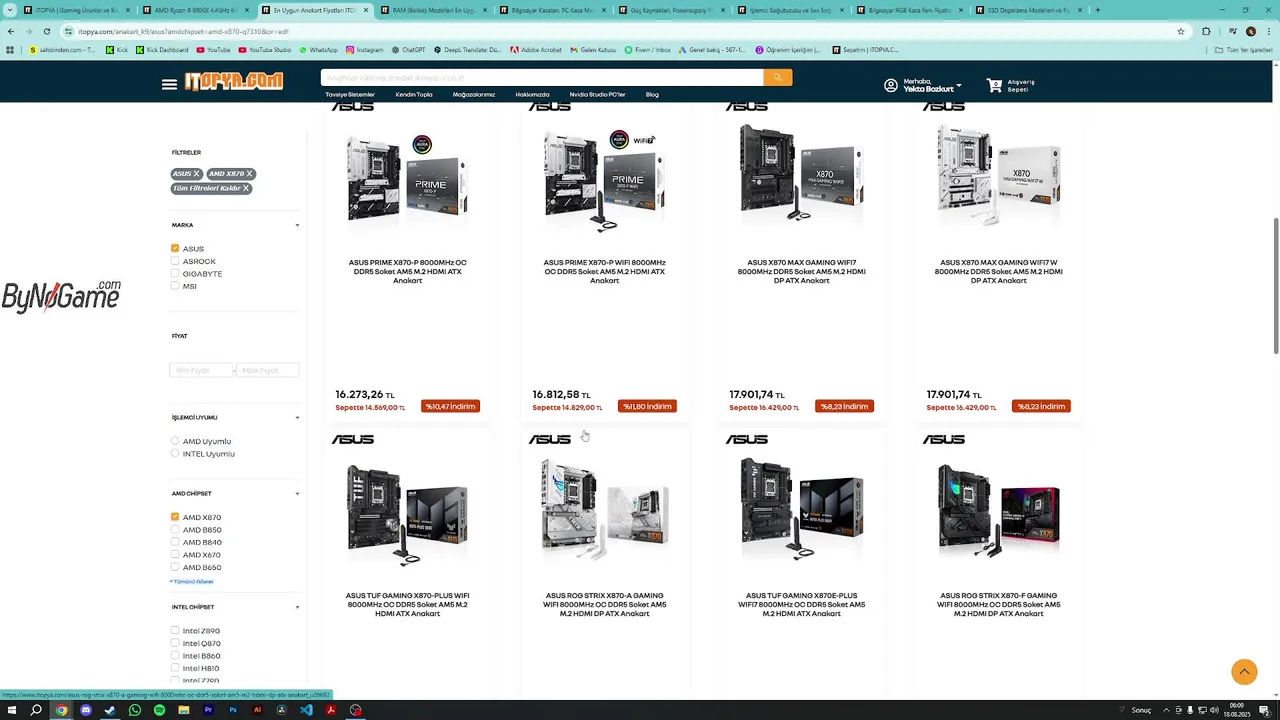1280x720 pixels.
Task: Open Spotify from the taskbar
Action: 159,710
